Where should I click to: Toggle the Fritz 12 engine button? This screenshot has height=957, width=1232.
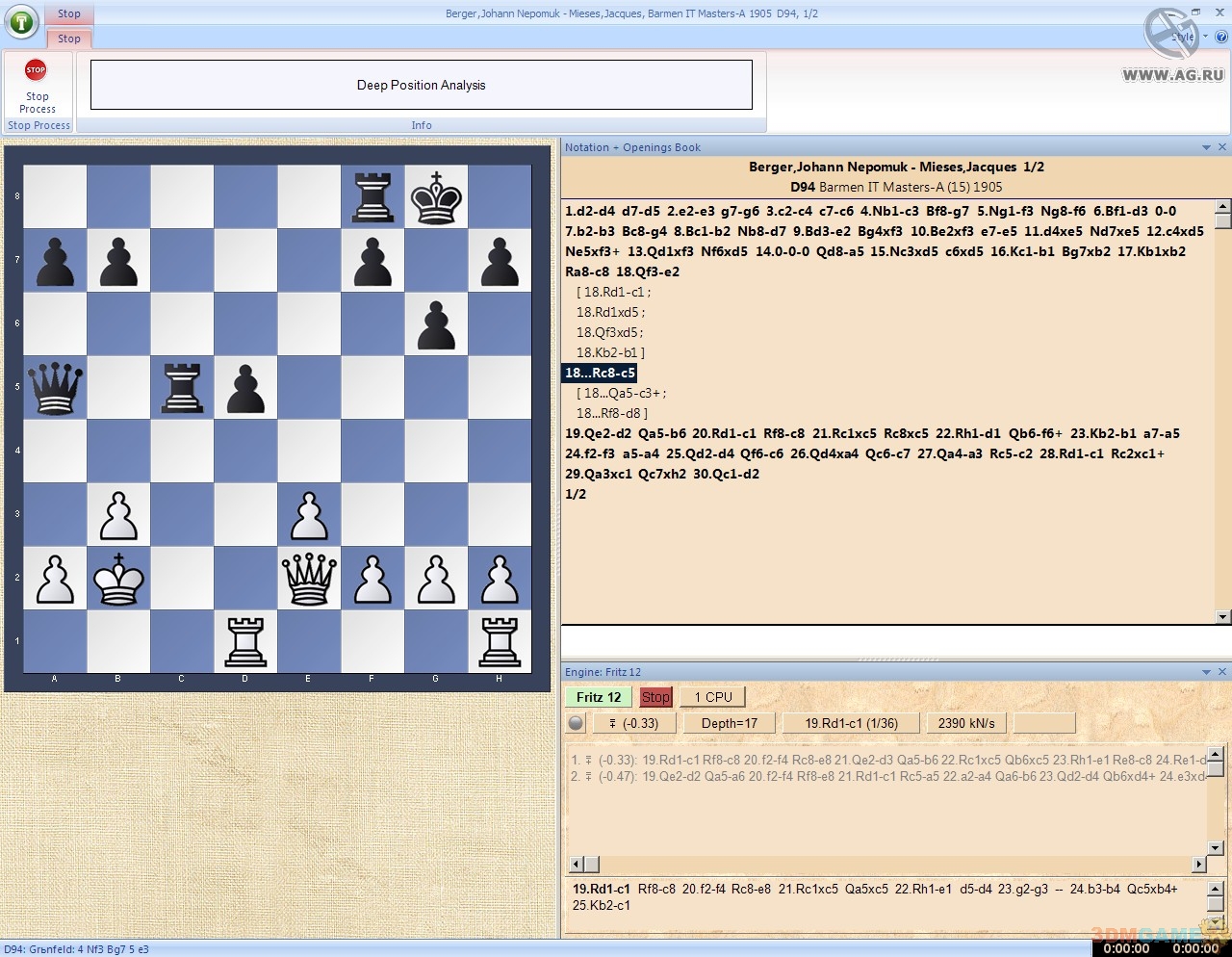[599, 697]
